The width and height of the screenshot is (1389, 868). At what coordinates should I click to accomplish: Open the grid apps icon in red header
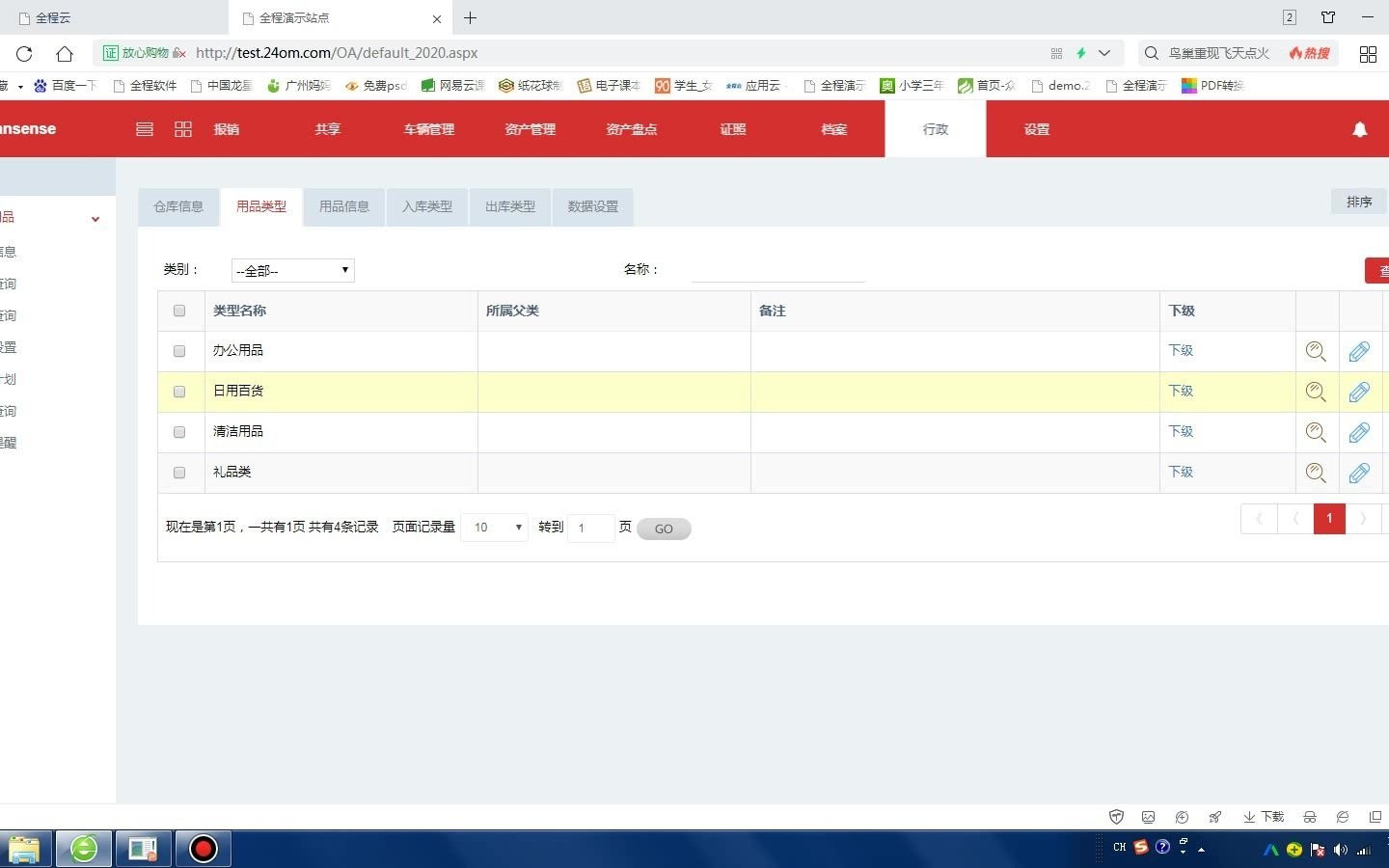click(x=183, y=129)
